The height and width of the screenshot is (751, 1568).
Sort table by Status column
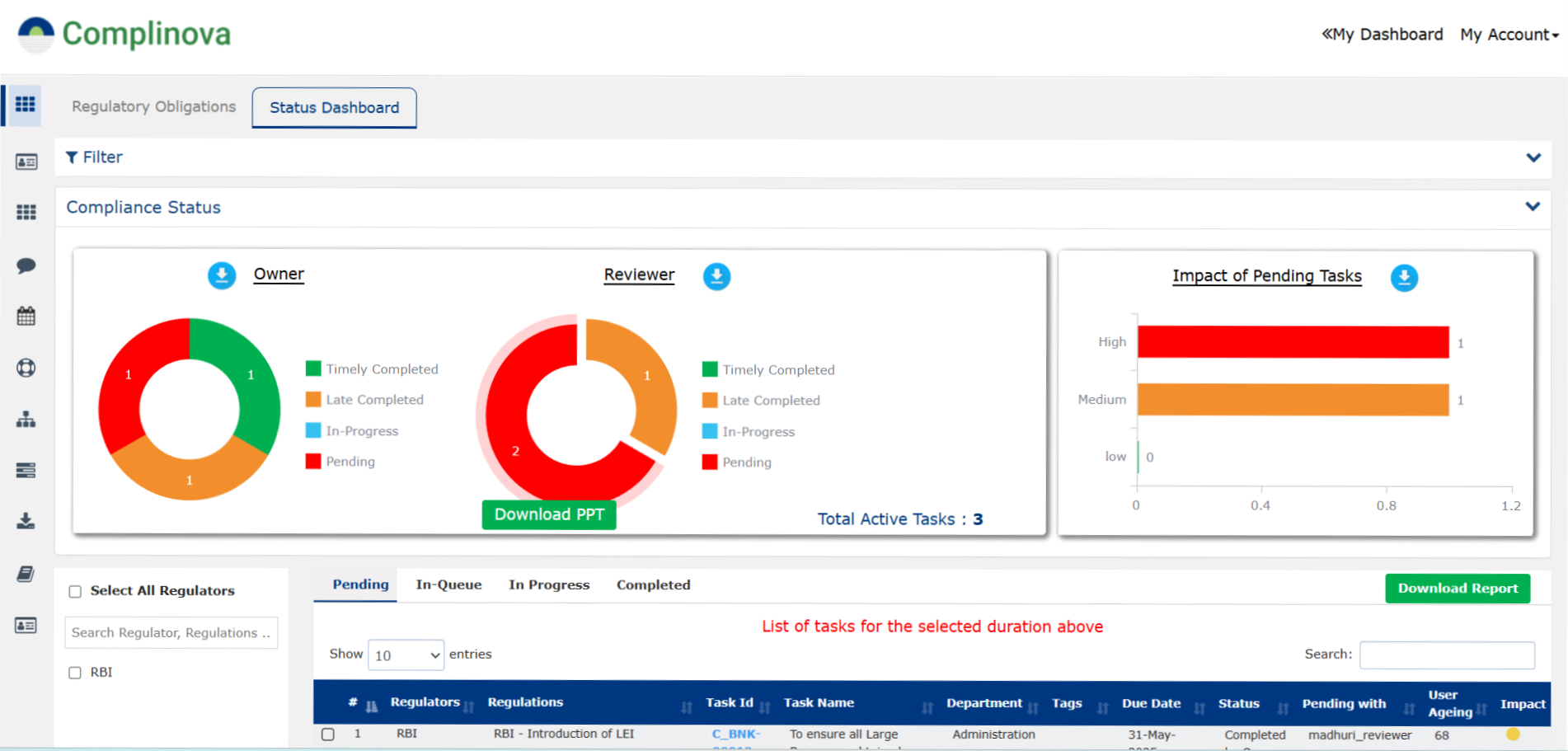(x=1283, y=708)
